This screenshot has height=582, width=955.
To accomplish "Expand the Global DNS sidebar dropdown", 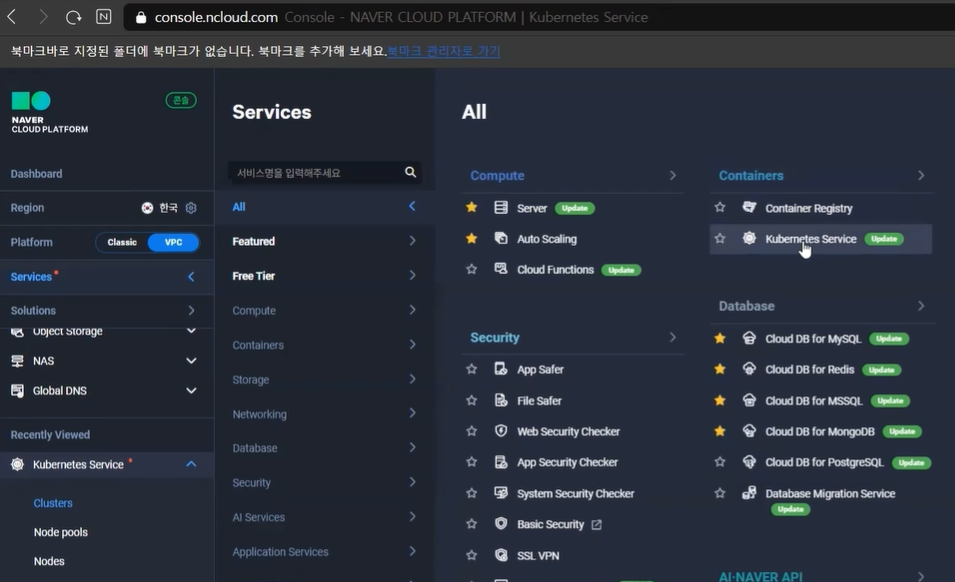I will pos(191,391).
